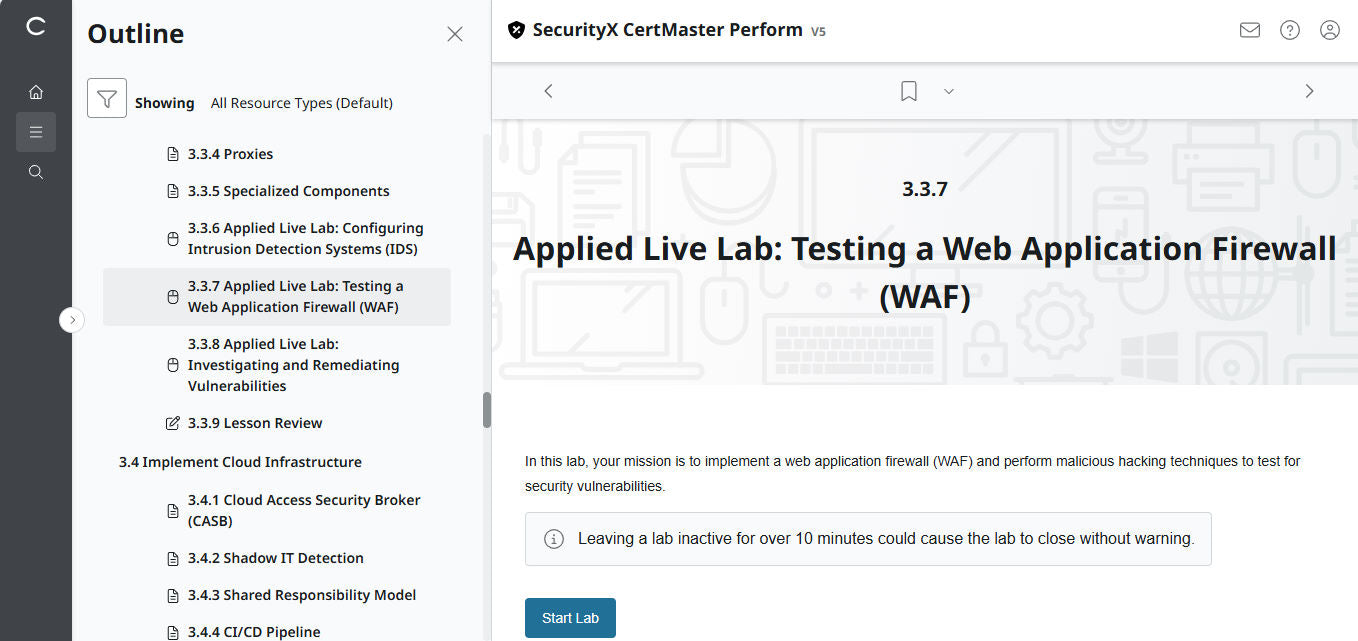Expand the bookmark dropdown chevron

pos(949,91)
